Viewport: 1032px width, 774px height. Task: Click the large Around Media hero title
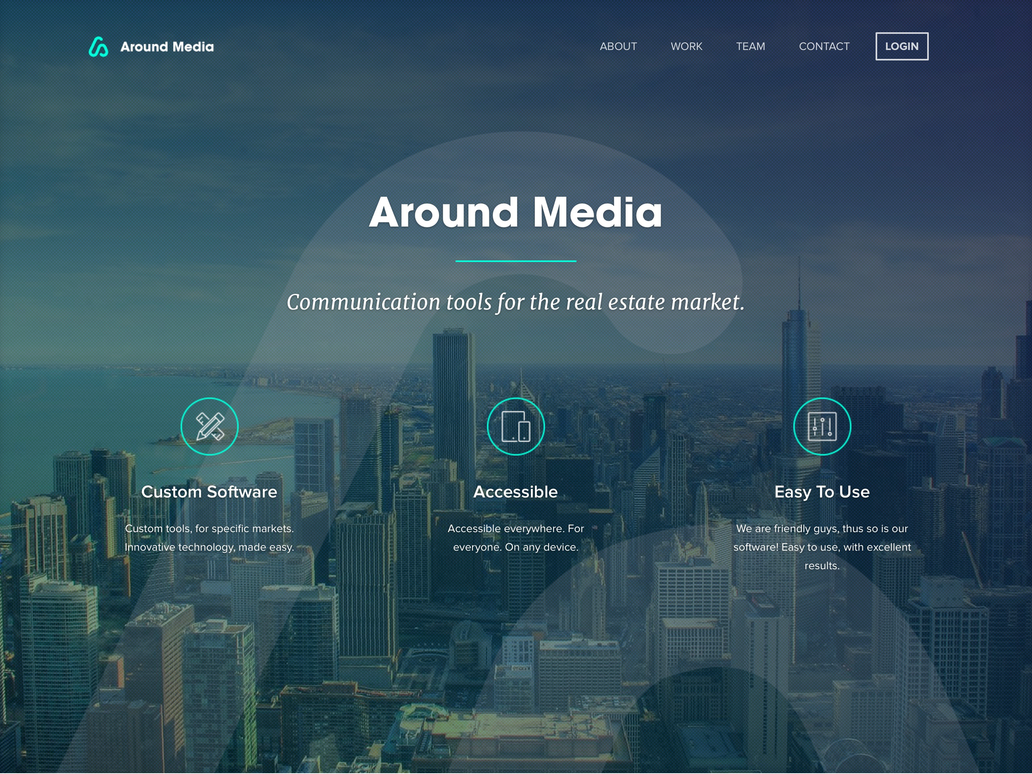pos(515,212)
